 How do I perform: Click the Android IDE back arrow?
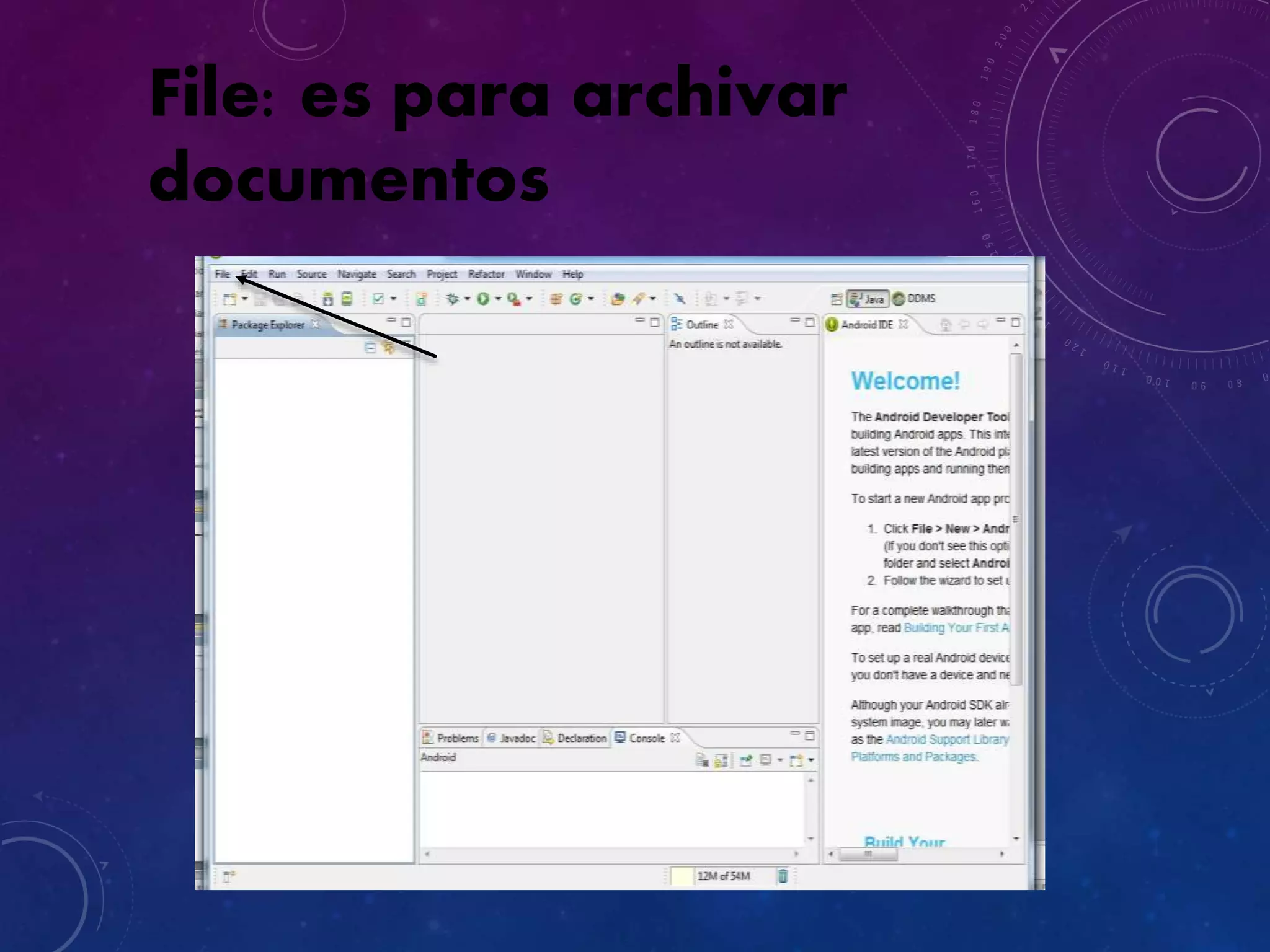(x=964, y=324)
